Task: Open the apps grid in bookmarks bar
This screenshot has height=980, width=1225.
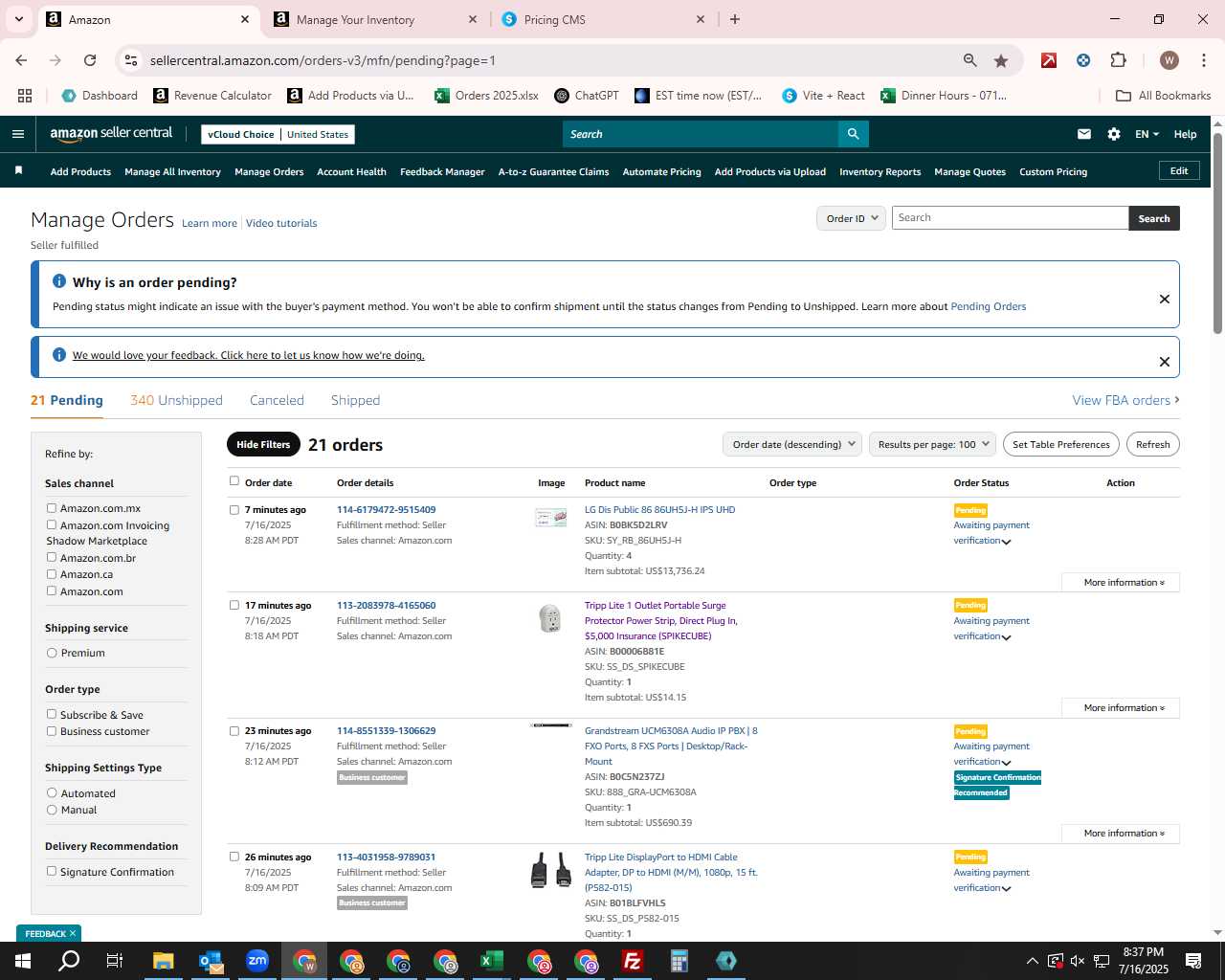Action: [25, 96]
